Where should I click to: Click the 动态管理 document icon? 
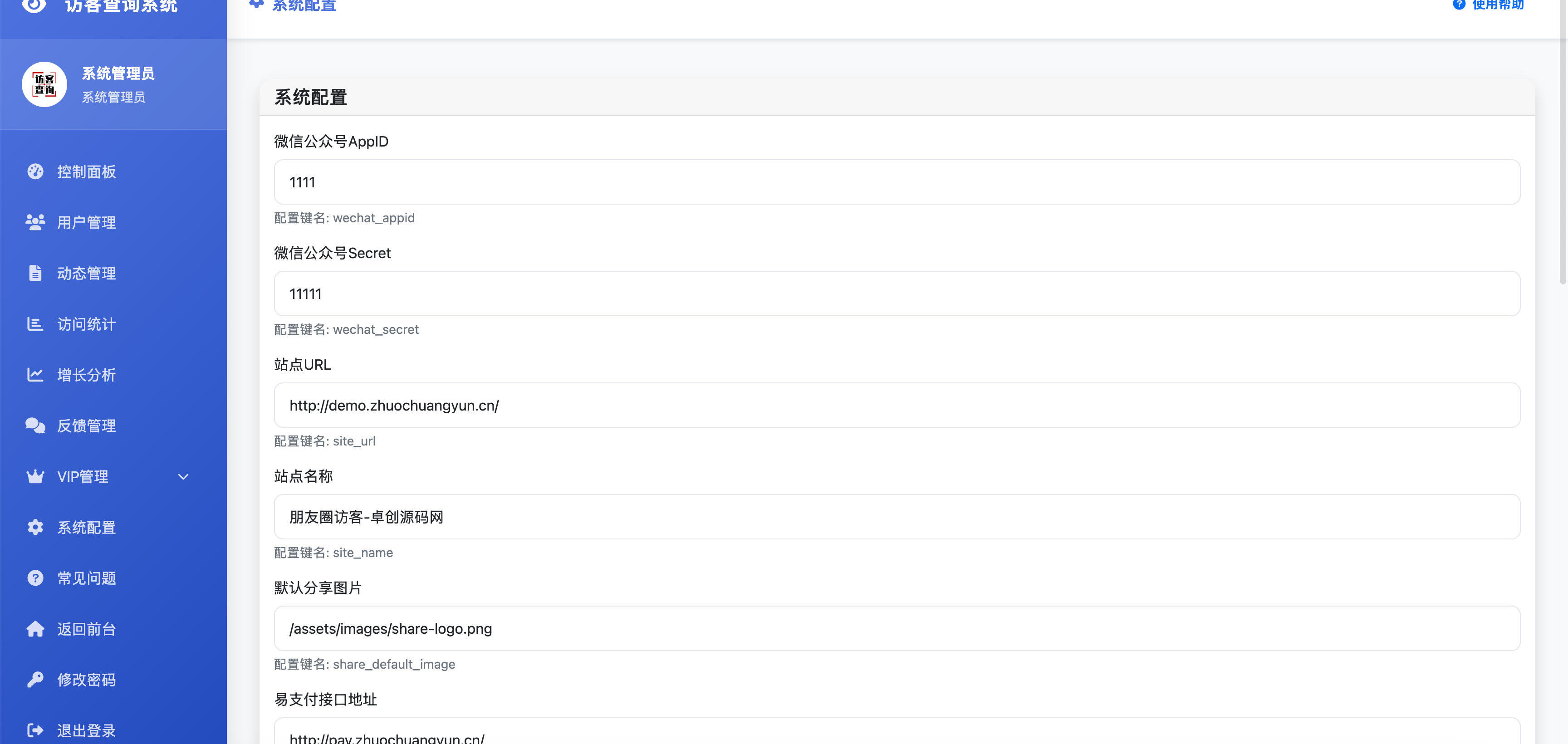(x=35, y=273)
